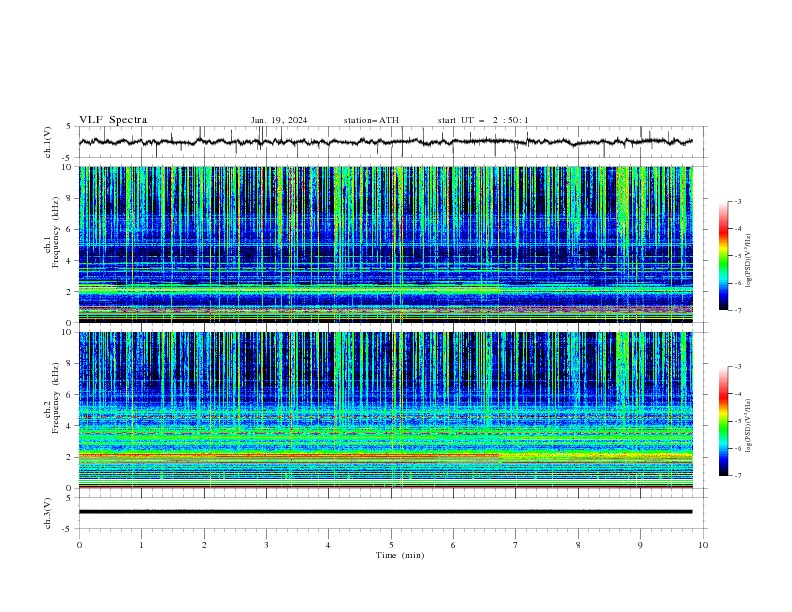Click the "-3" label on ch.1 color scale
This screenshot has height=612, width=792.
(x=738, y=201)
